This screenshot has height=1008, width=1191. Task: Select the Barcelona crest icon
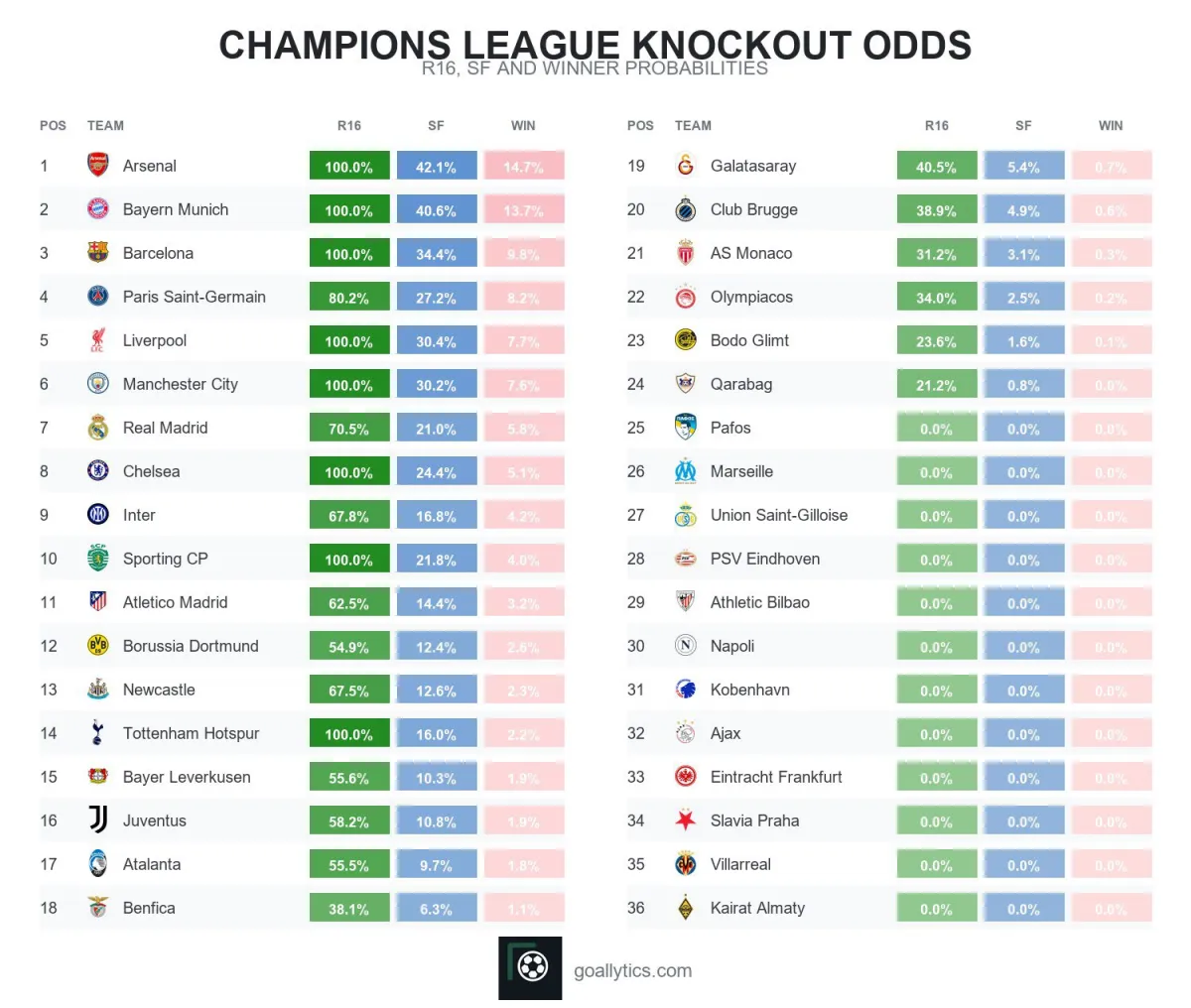(97, 253)
